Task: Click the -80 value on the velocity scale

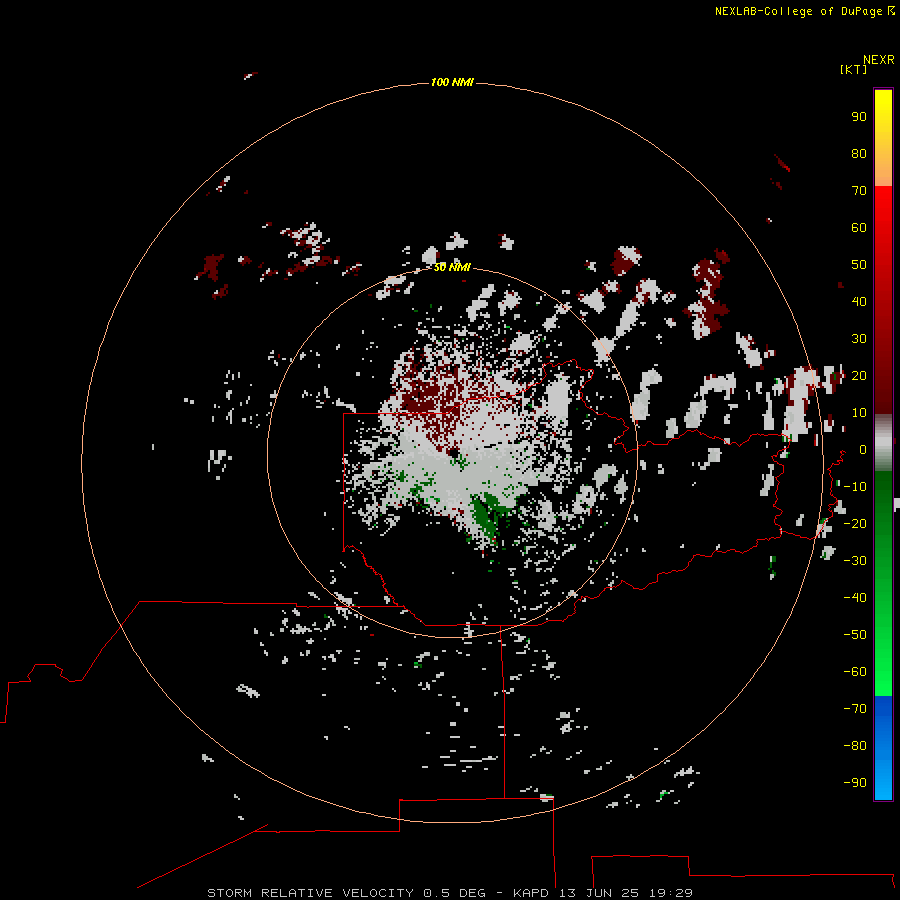Action: pos(855,746)
